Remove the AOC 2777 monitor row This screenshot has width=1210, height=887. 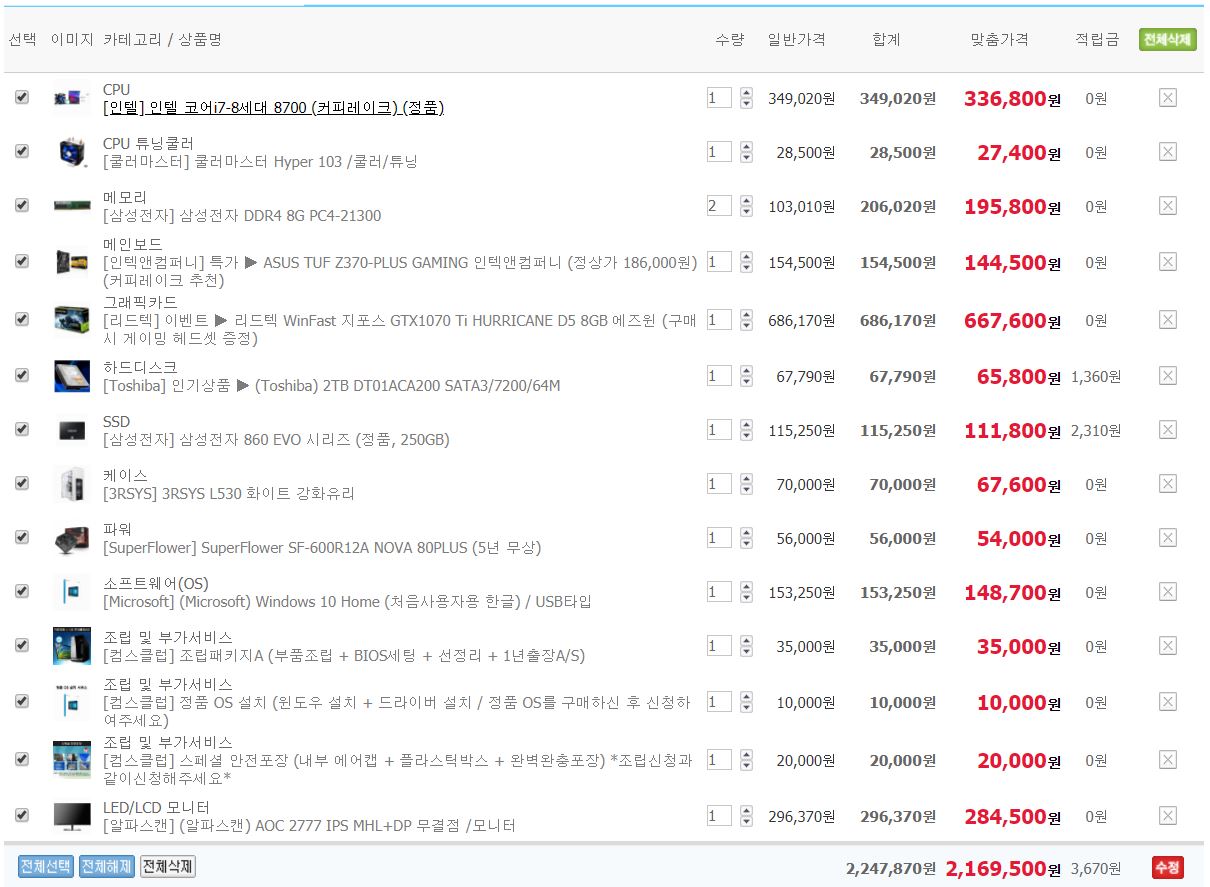(x=1167, y=816)
